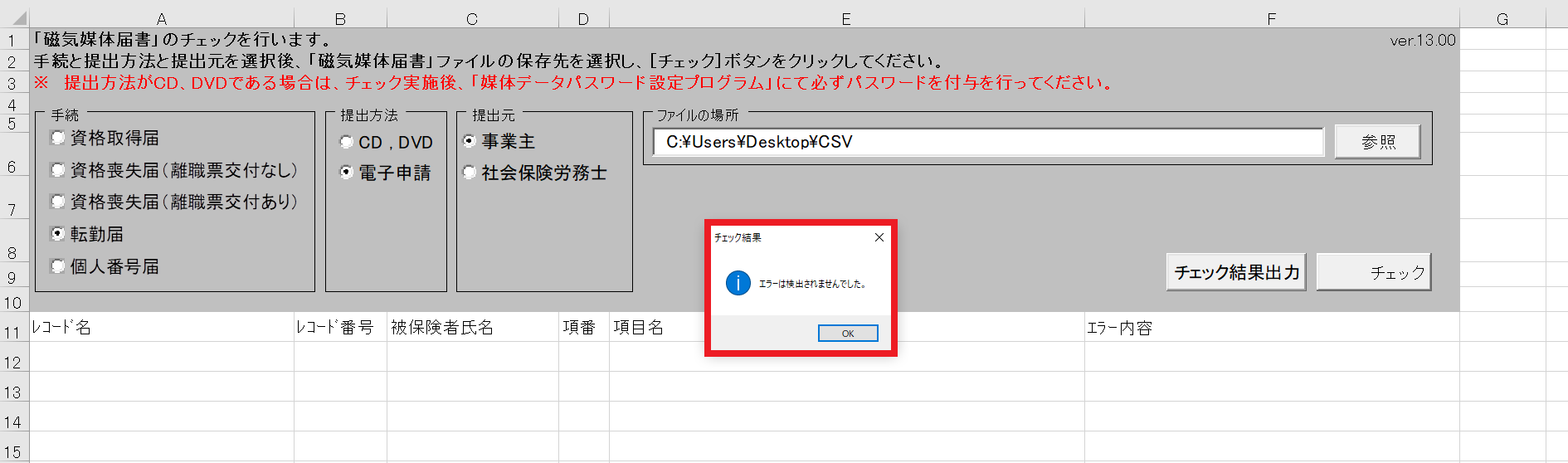Select column G header
Viewport: 1568px width, 463px height.
point(1502,19)
